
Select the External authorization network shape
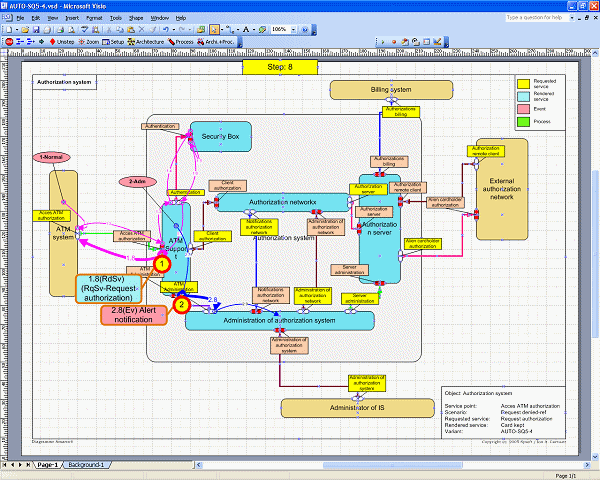(x=502, y=189)
